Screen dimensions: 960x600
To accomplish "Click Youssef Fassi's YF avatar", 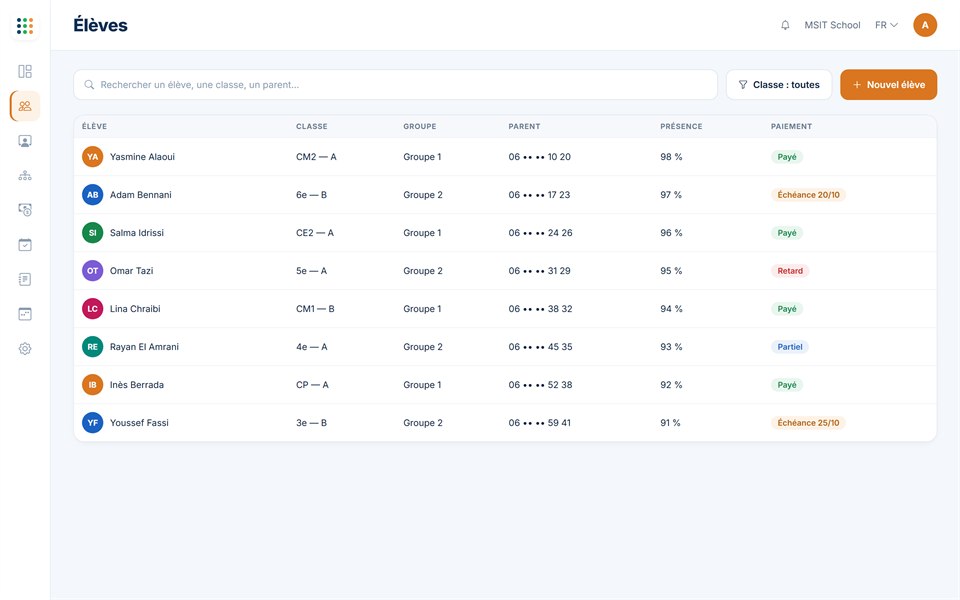I will point(92,422).
